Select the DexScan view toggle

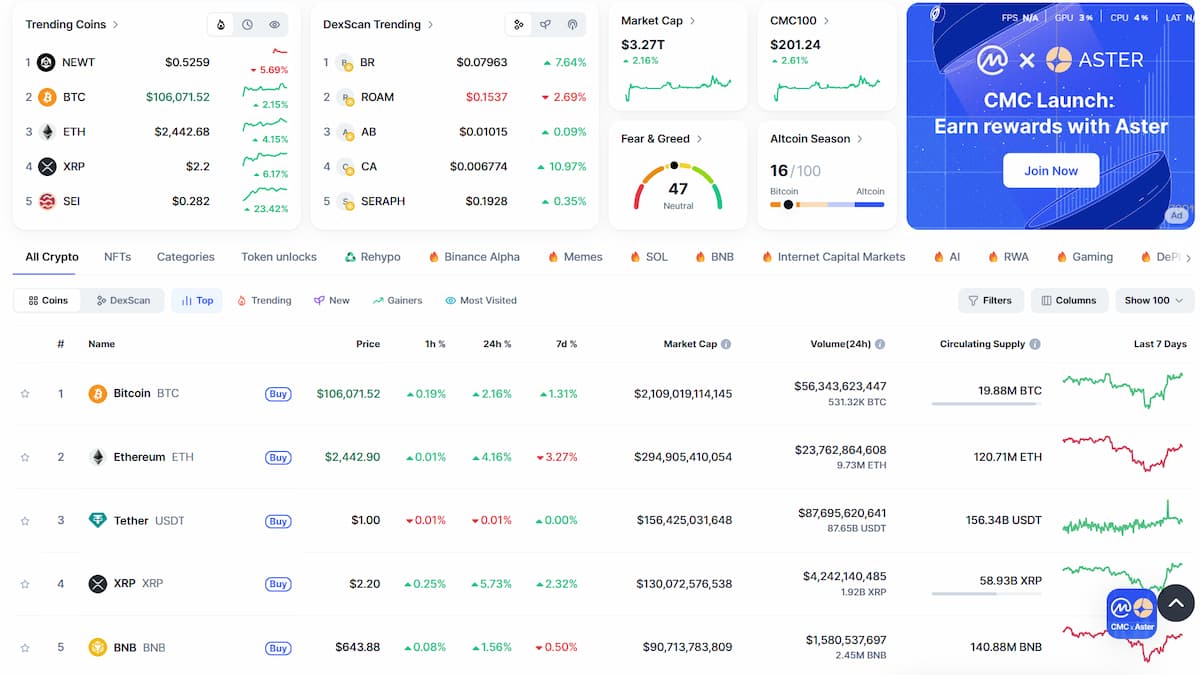click(x=122, y=300)
